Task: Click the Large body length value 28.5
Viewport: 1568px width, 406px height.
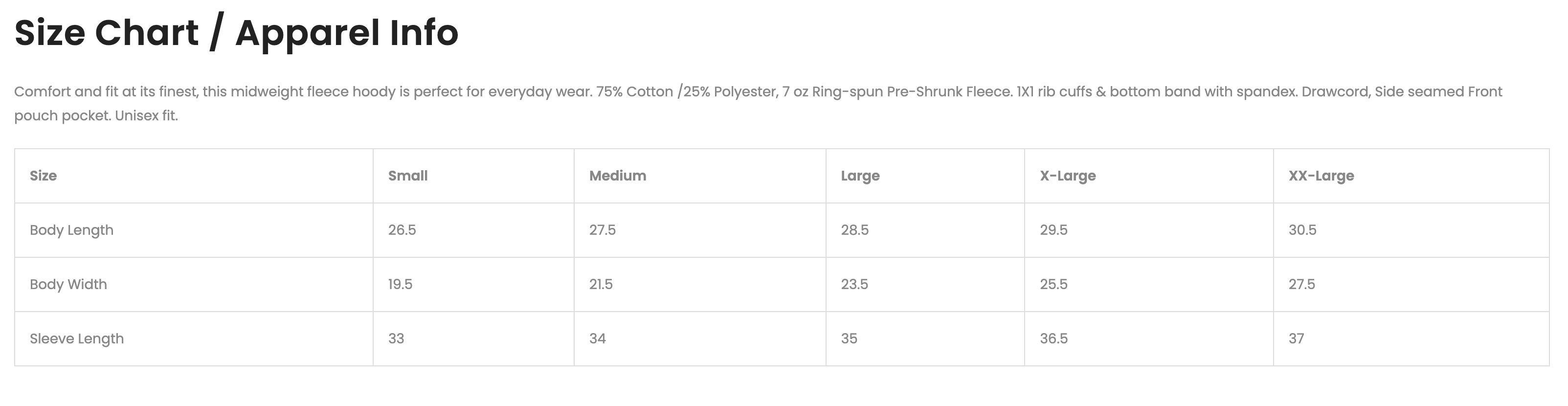Action: (854, 230)
